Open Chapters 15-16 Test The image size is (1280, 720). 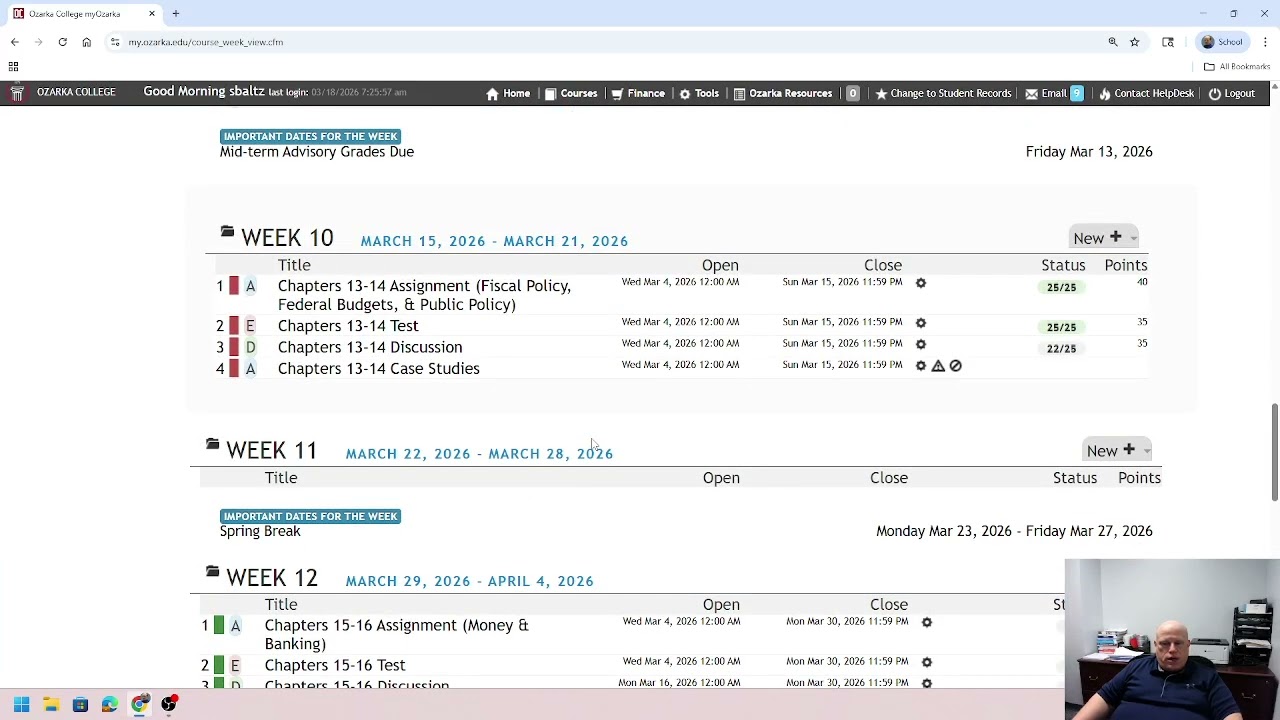click(x=335, y=665)
